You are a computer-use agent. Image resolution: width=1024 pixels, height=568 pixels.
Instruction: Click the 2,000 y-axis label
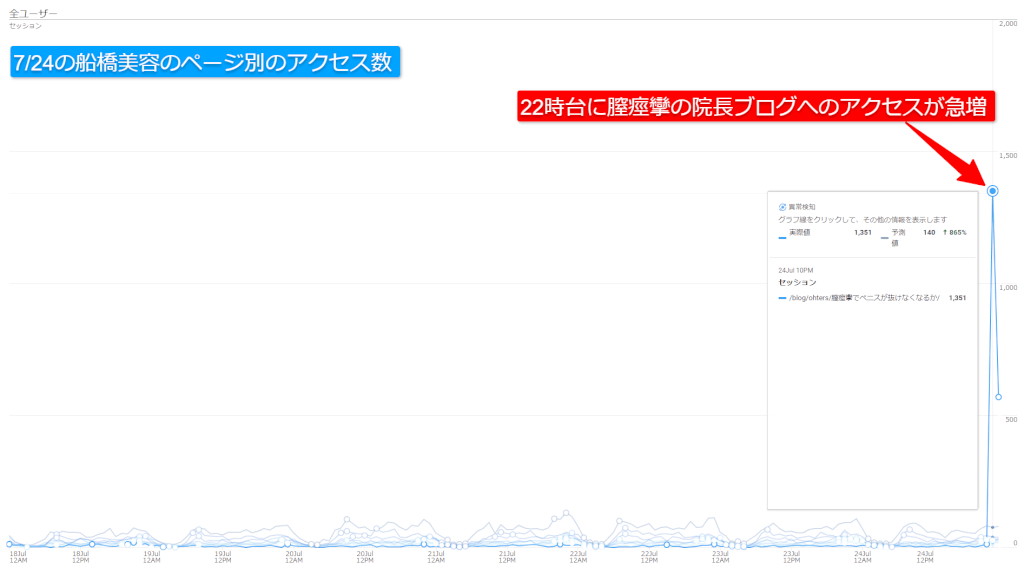point(1008,24)
